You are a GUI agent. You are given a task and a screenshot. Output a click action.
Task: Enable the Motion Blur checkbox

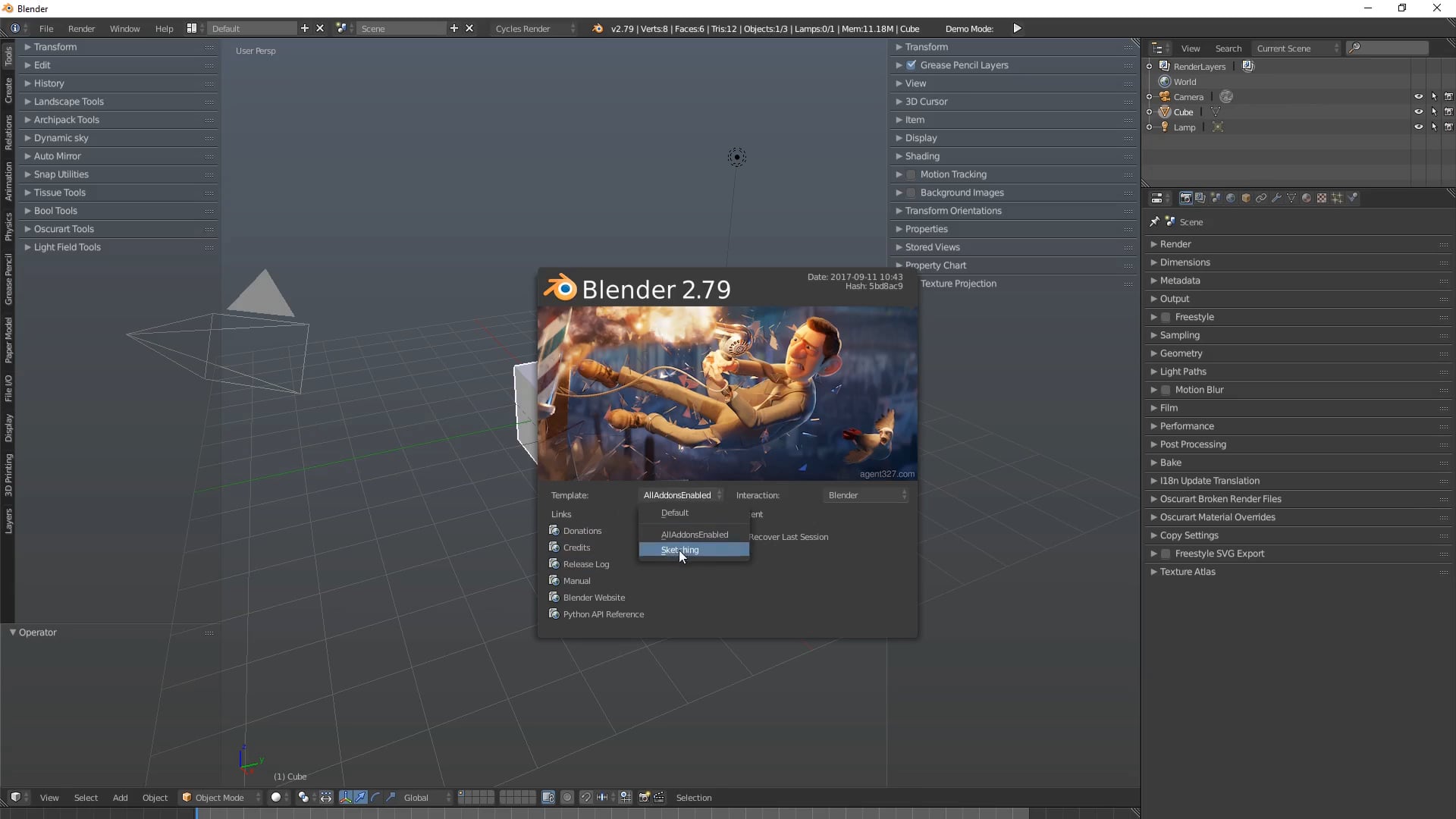point(1166,389)
